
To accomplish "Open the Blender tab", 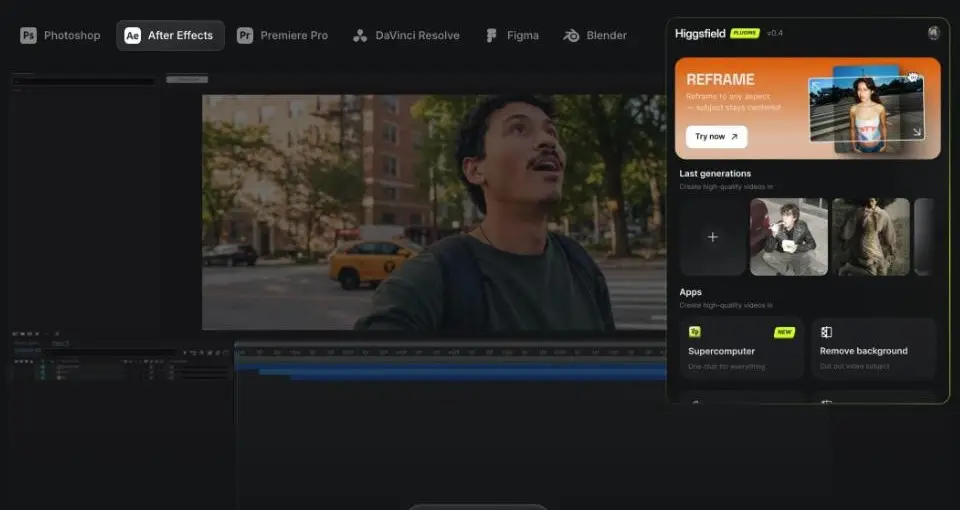I will pyautogui.click(x=595, y=36).
